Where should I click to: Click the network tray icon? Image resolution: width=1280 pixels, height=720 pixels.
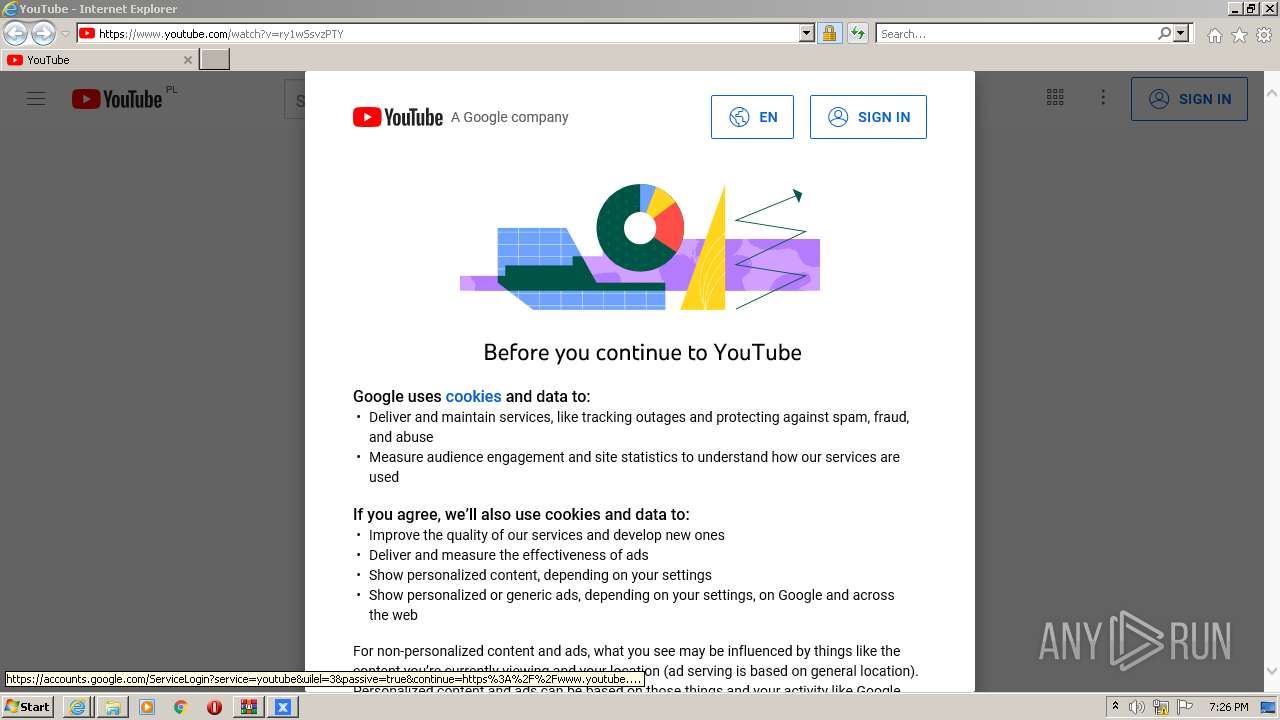pos(1161,707)
